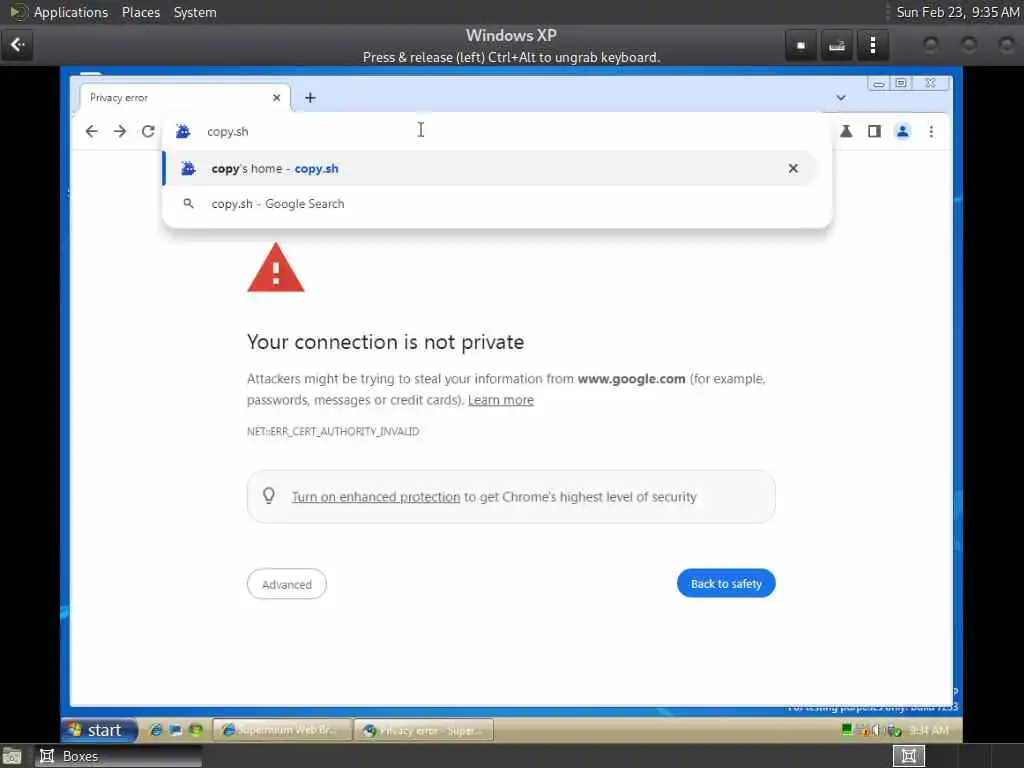Click the Boxes entry in bottom panel

pyautogui.click(x=118, y=756)
